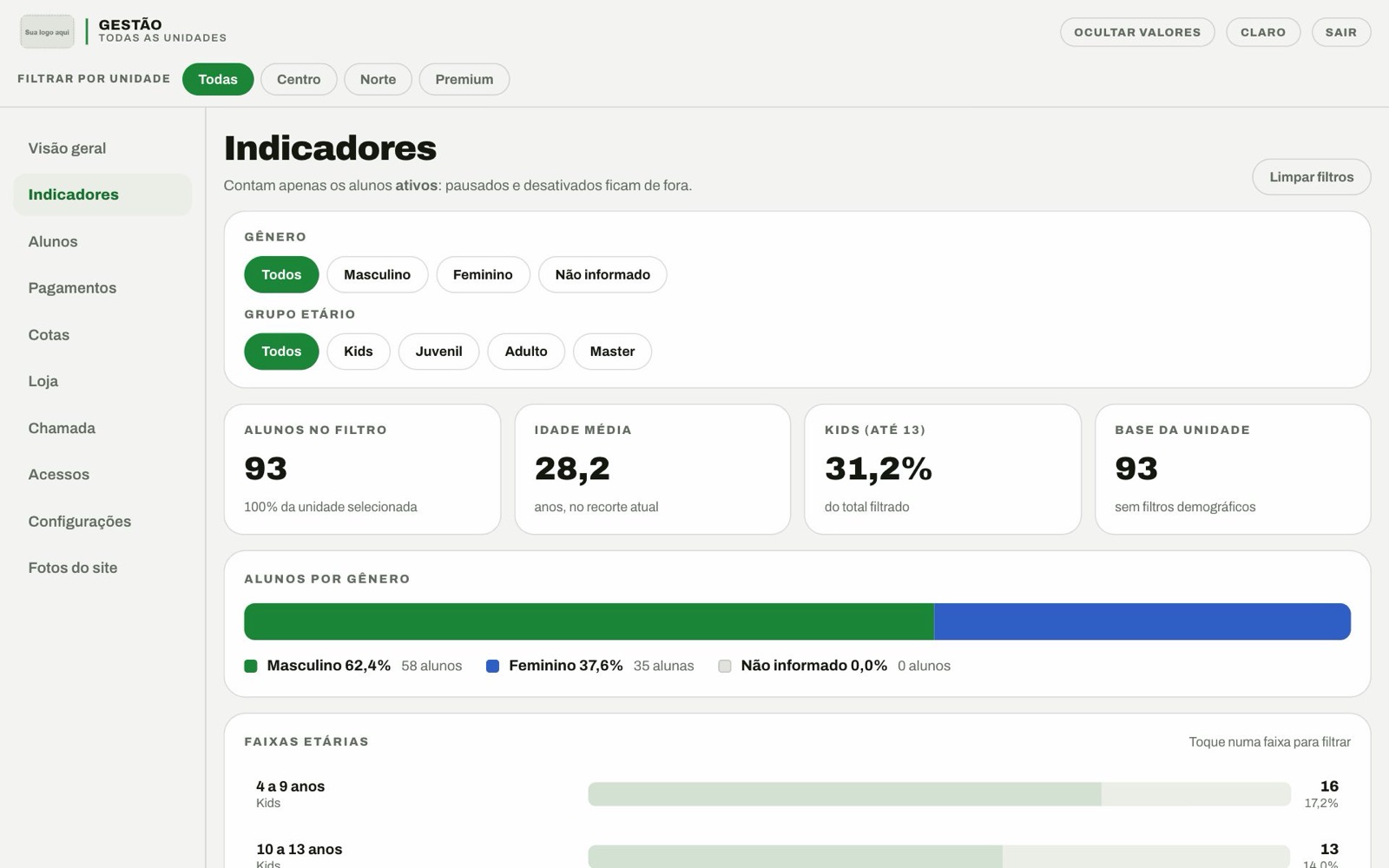Choose the Adulto age group
This screenshot has height=868, width=1389.
click(526, 352)
